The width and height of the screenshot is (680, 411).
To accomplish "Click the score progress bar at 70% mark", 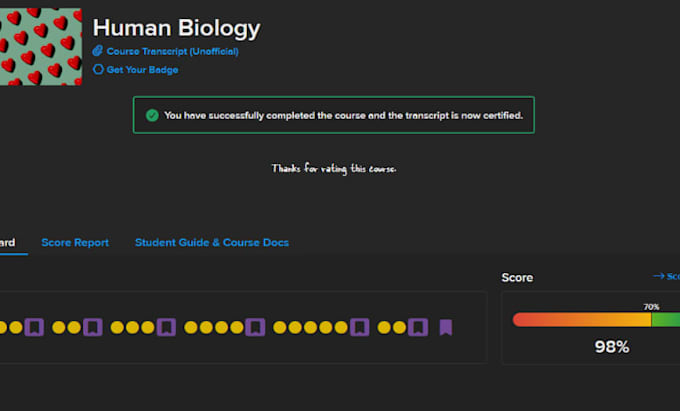I will point(651,320).
